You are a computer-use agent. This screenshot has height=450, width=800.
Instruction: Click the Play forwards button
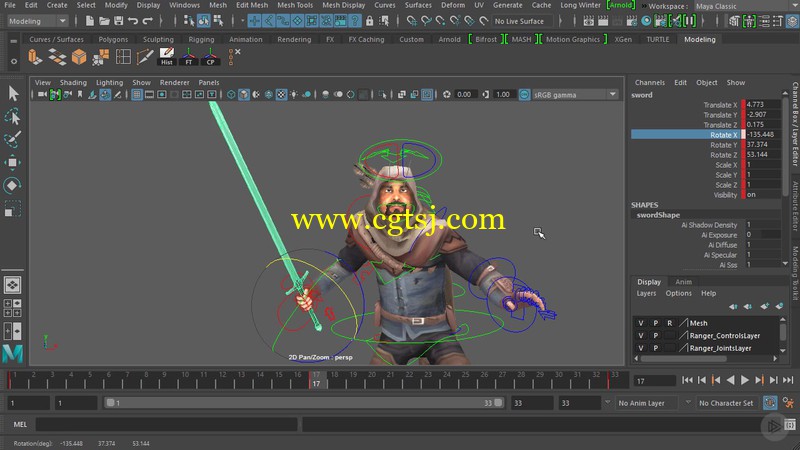click(x=745, y=380)
